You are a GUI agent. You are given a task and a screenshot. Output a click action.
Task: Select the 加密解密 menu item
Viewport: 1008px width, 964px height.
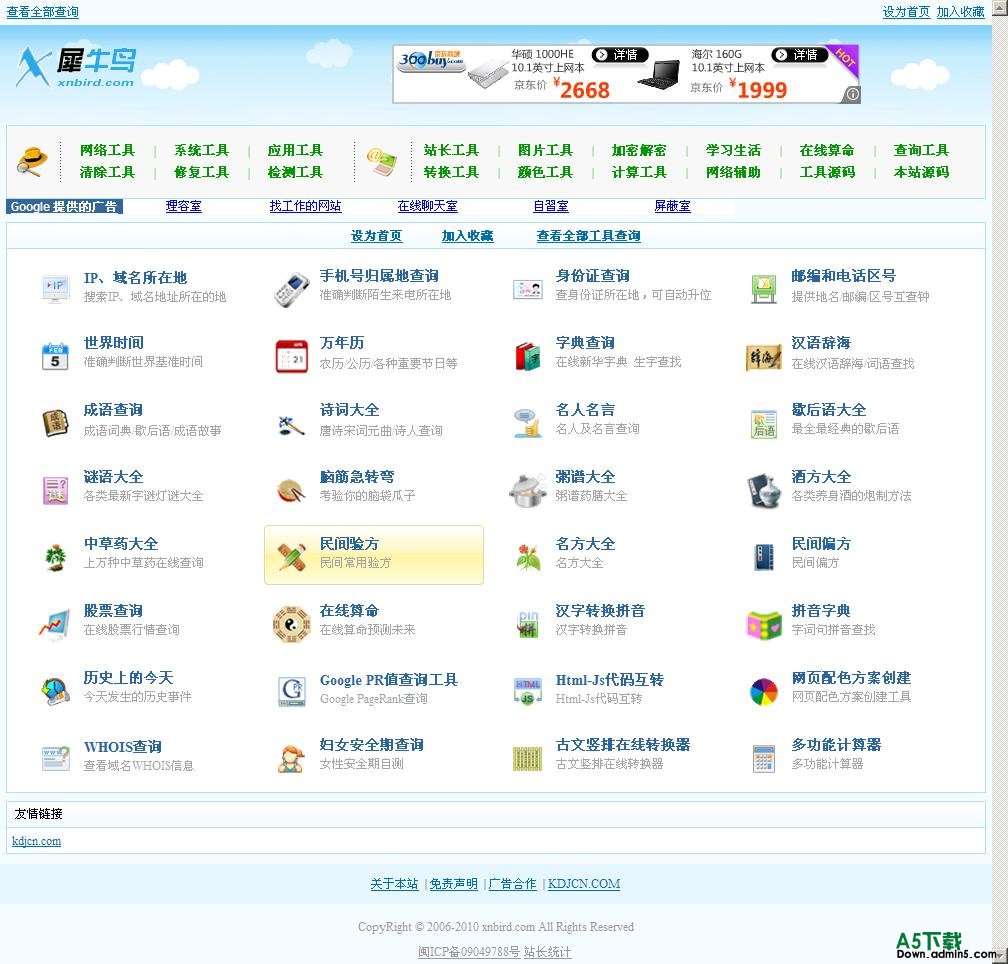click(x=639, y=150)
